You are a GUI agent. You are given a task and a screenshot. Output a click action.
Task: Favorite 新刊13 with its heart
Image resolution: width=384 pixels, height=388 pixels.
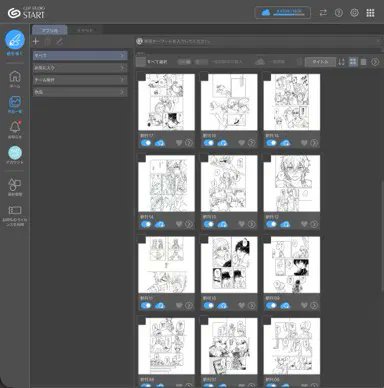click(242, 224)
